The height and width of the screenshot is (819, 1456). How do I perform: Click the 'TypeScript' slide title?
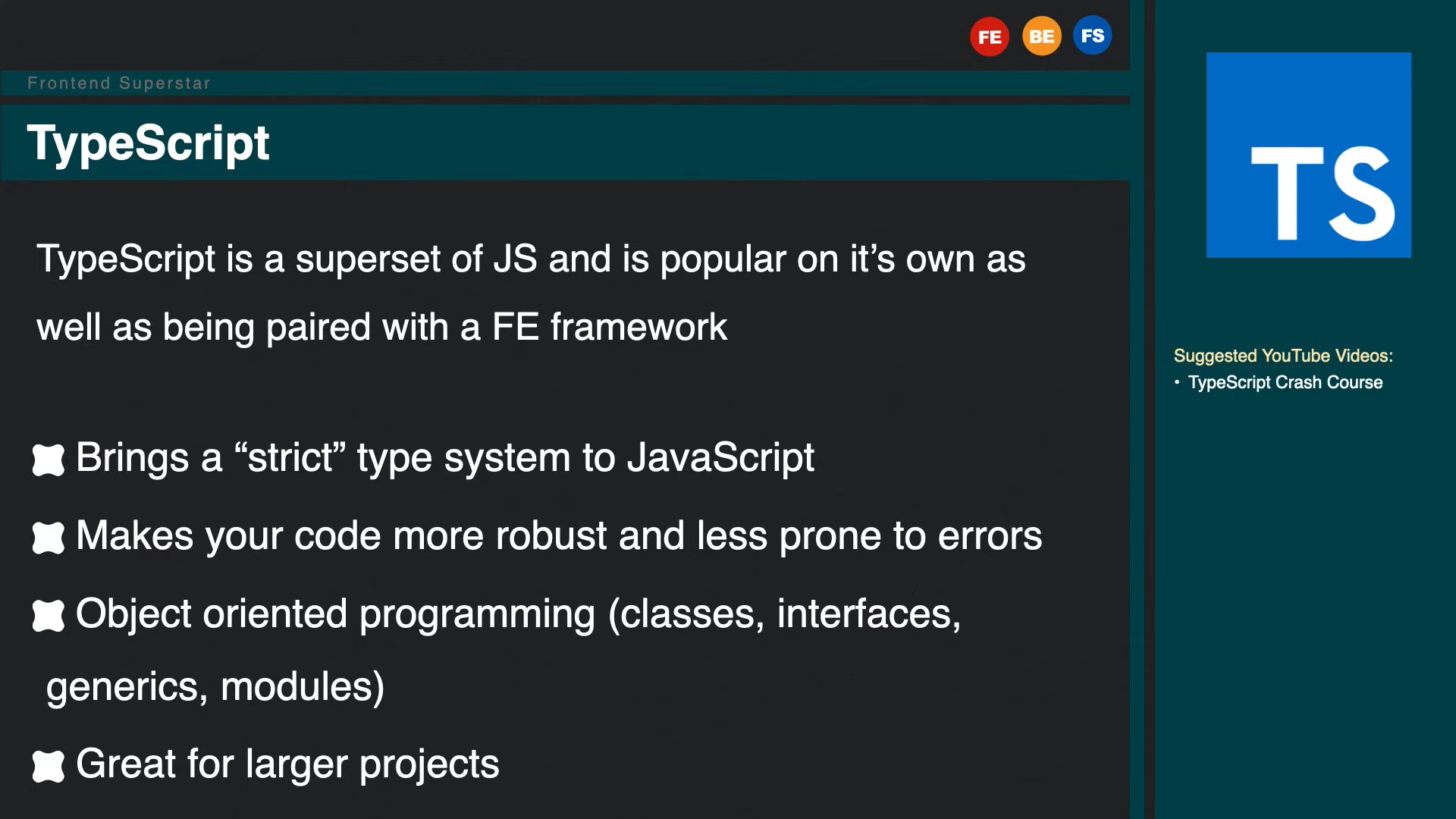(149, 143)
